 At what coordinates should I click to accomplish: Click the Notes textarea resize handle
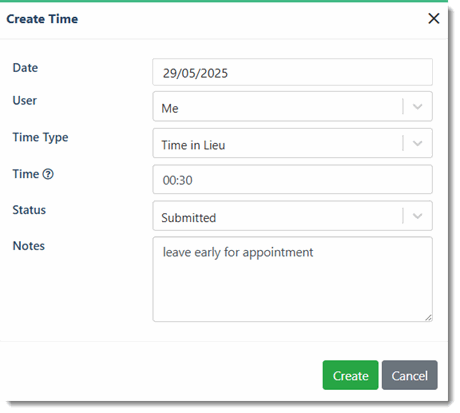pos(428,318)
